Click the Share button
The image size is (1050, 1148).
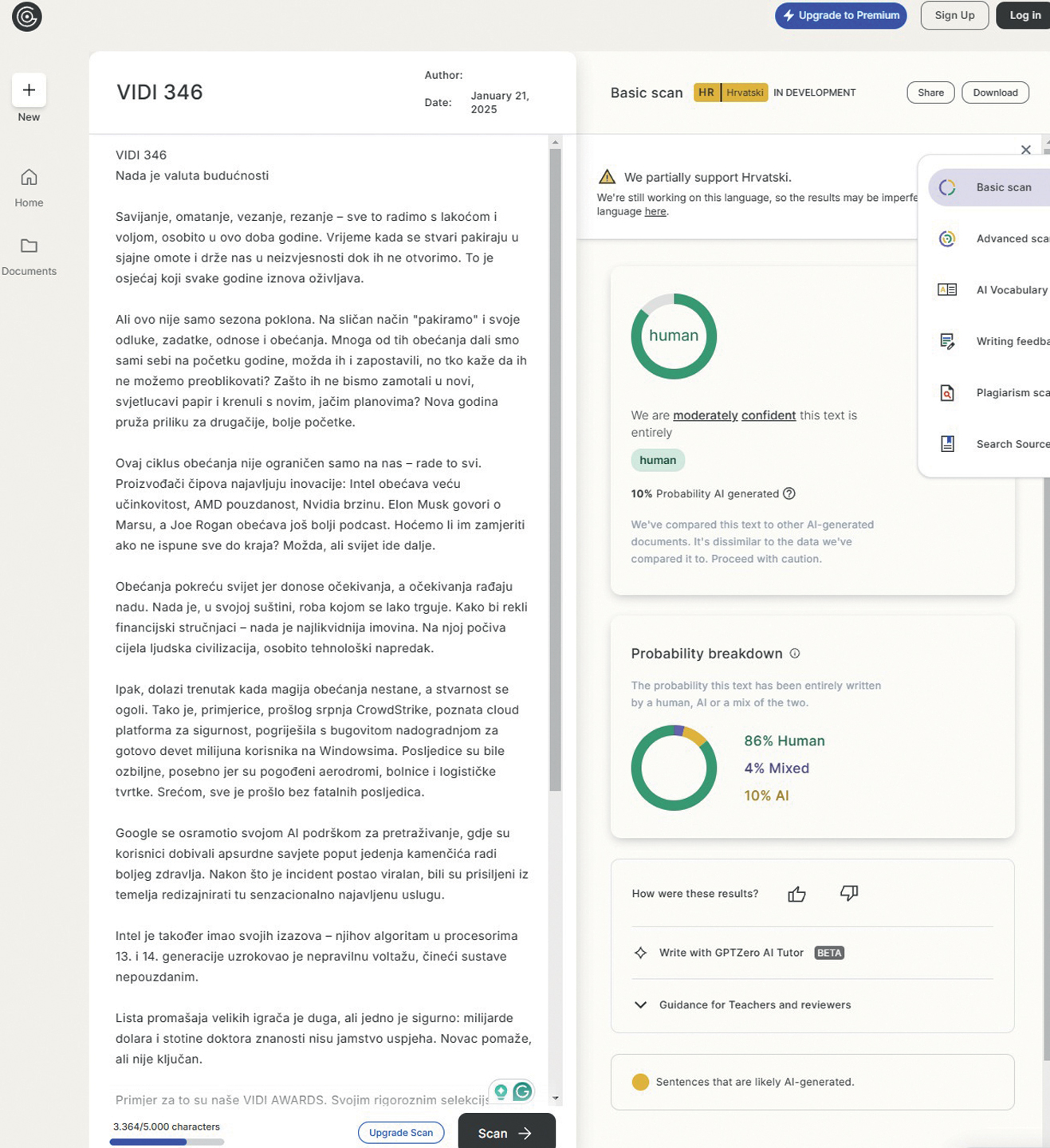pos(930,92)
